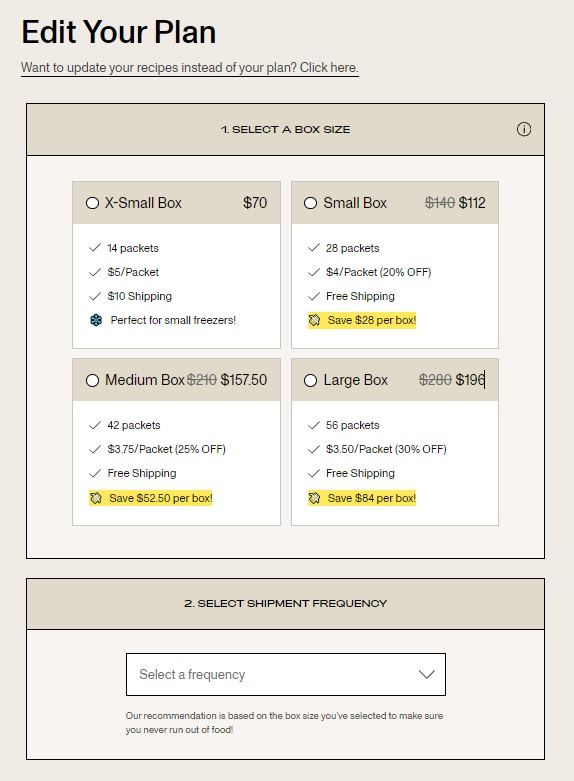
Task: Open the Select a frequency dropdown
Action: [286, 674]
